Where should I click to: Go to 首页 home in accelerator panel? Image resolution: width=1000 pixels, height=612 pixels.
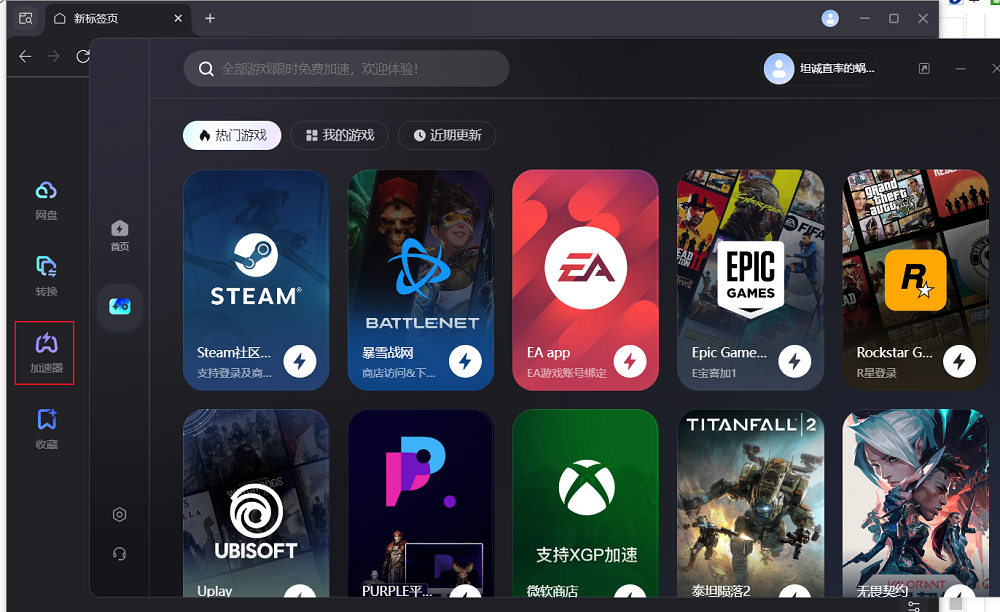119,236
